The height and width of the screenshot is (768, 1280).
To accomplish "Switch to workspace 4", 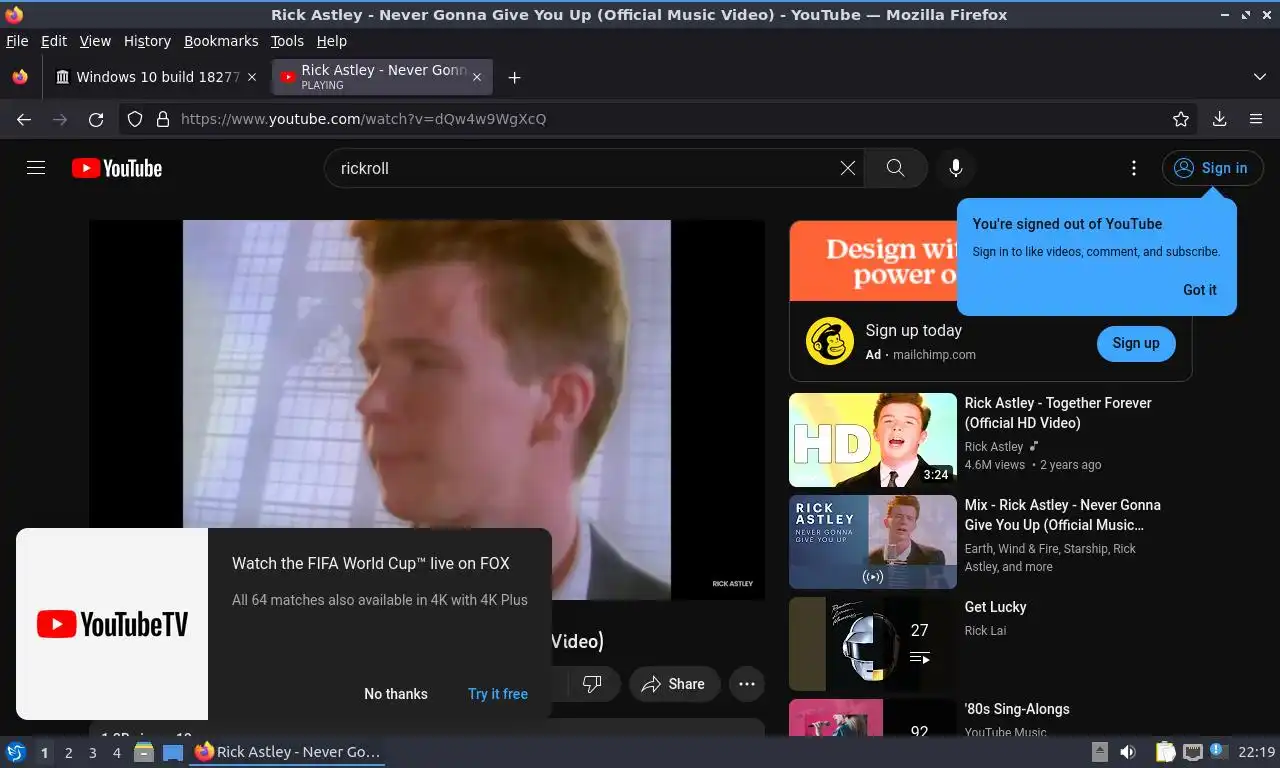I will coord(116,753).
